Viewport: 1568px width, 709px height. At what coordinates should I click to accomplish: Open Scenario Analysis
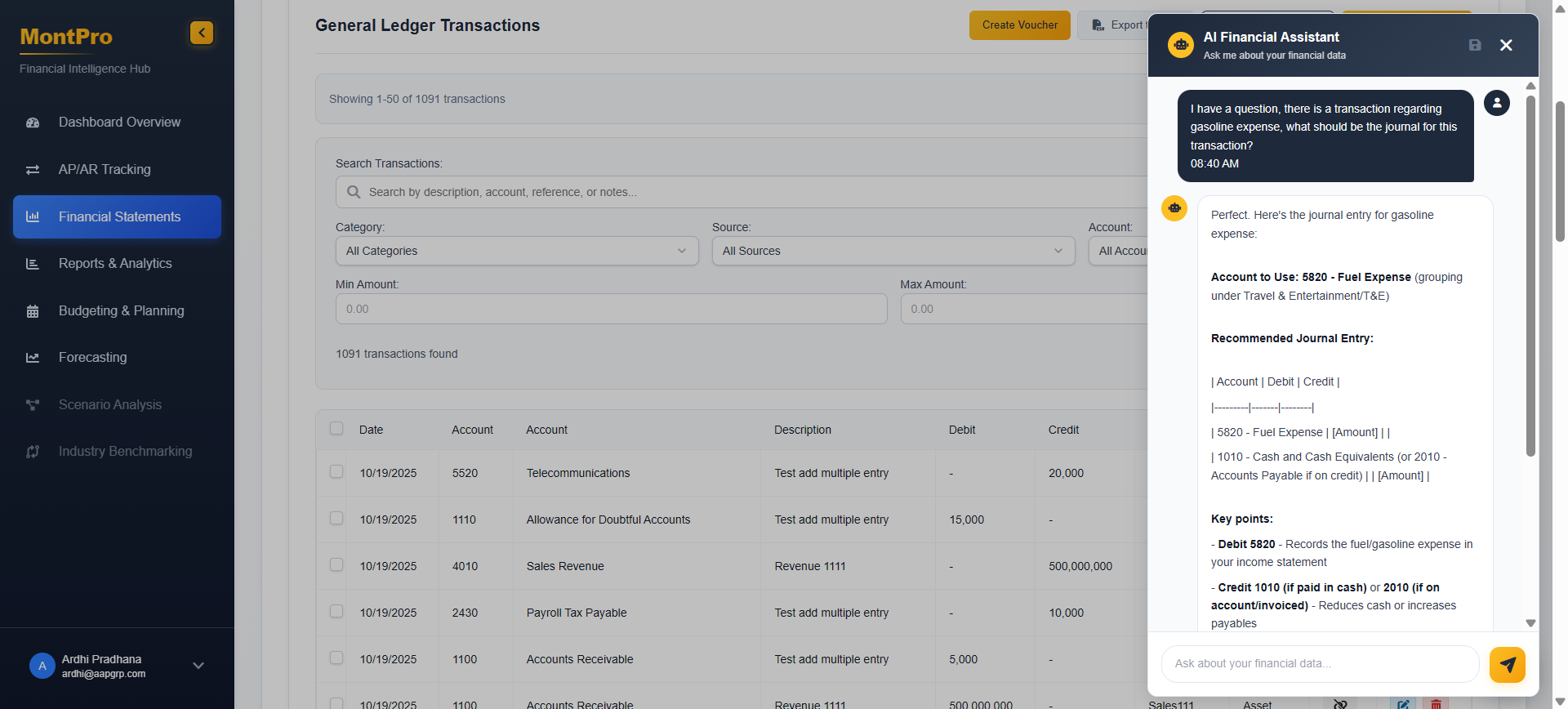click(x=117, y=405)
